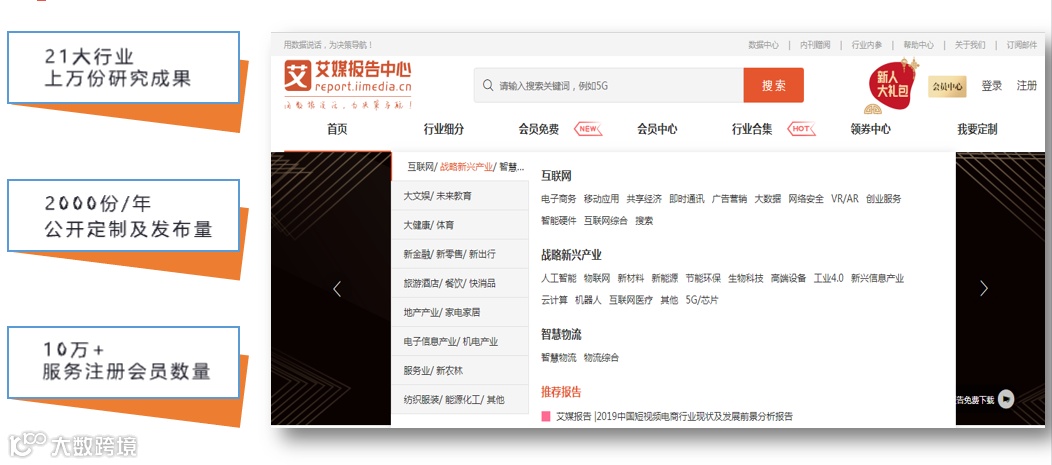The width and height of the screenshot is (1052, 465).
Task: Open 帮助中心 in the top bar
Action: point(918,45)
